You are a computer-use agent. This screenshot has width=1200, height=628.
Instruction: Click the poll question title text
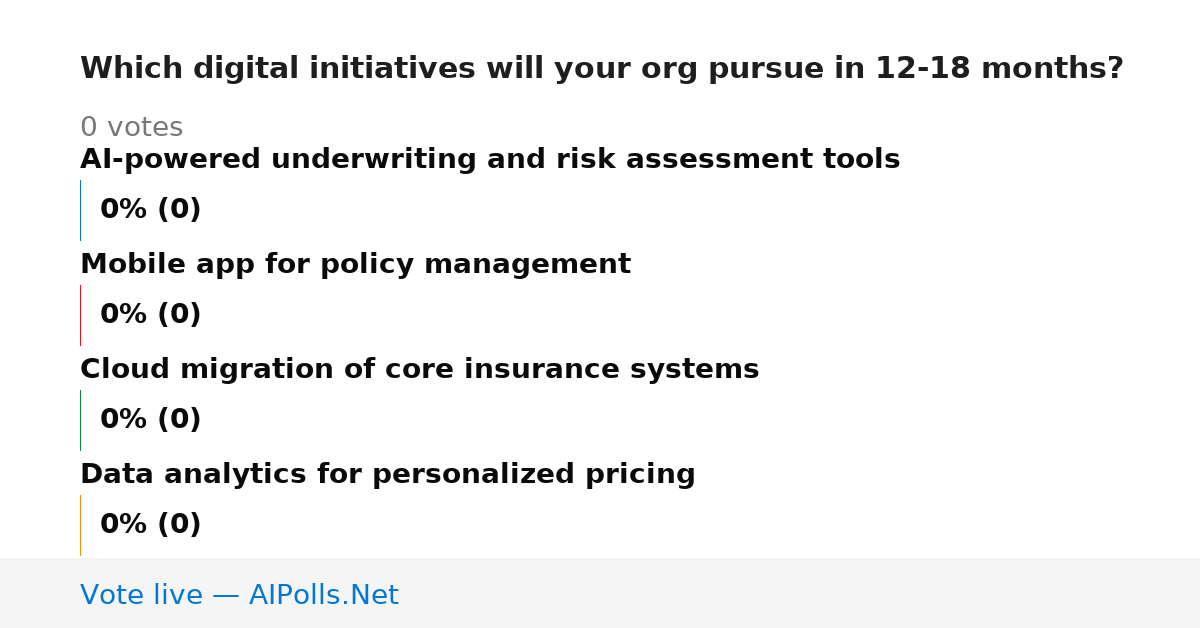pos(602,69)
